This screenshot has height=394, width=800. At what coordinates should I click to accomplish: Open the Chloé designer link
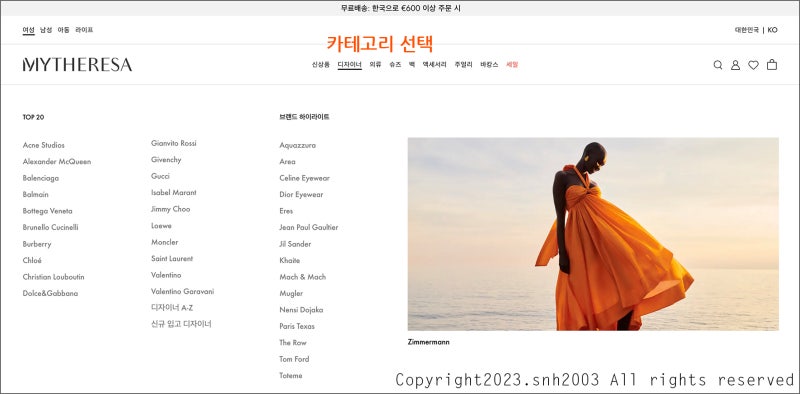(32, 260)
